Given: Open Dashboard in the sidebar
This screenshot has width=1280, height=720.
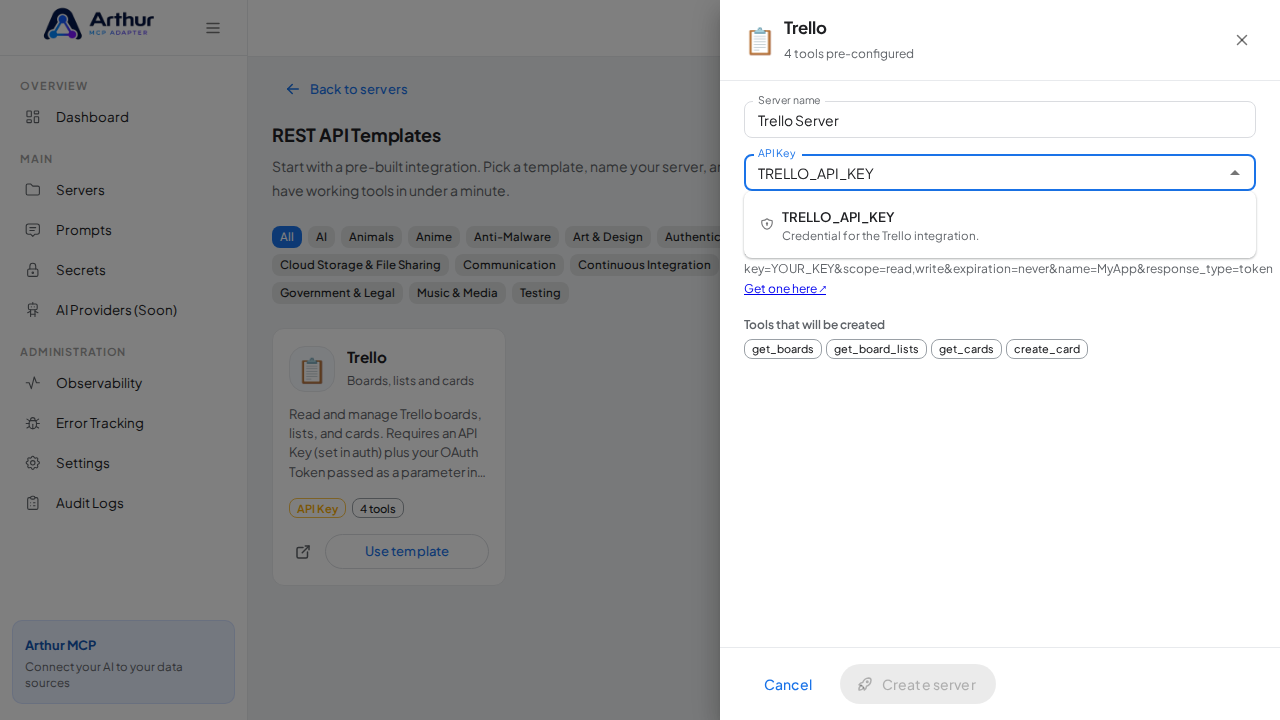Looking at the screenshot, I should tap(124, 117).
